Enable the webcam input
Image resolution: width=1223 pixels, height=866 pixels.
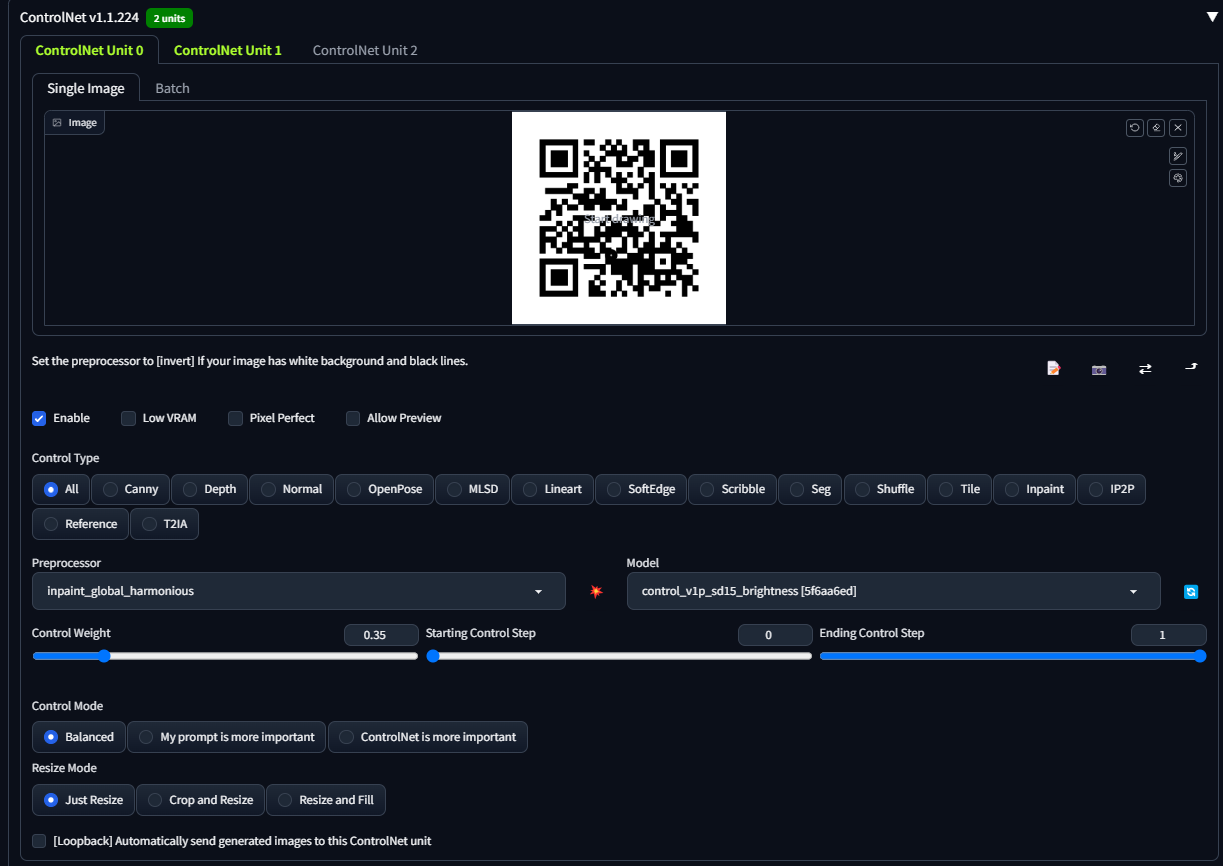click(1099, 368)
